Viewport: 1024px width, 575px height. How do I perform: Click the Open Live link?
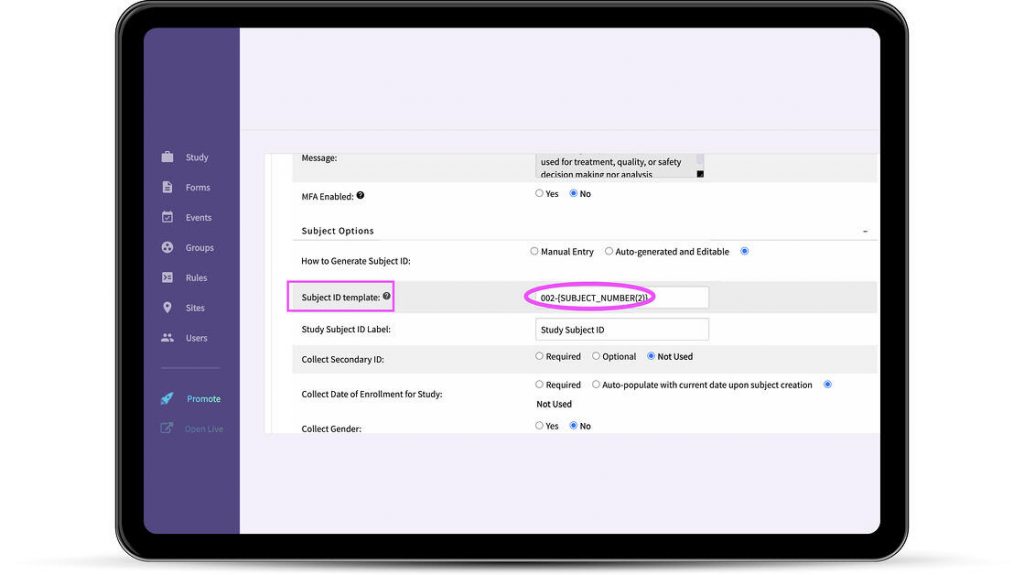[x=204, y=429]
